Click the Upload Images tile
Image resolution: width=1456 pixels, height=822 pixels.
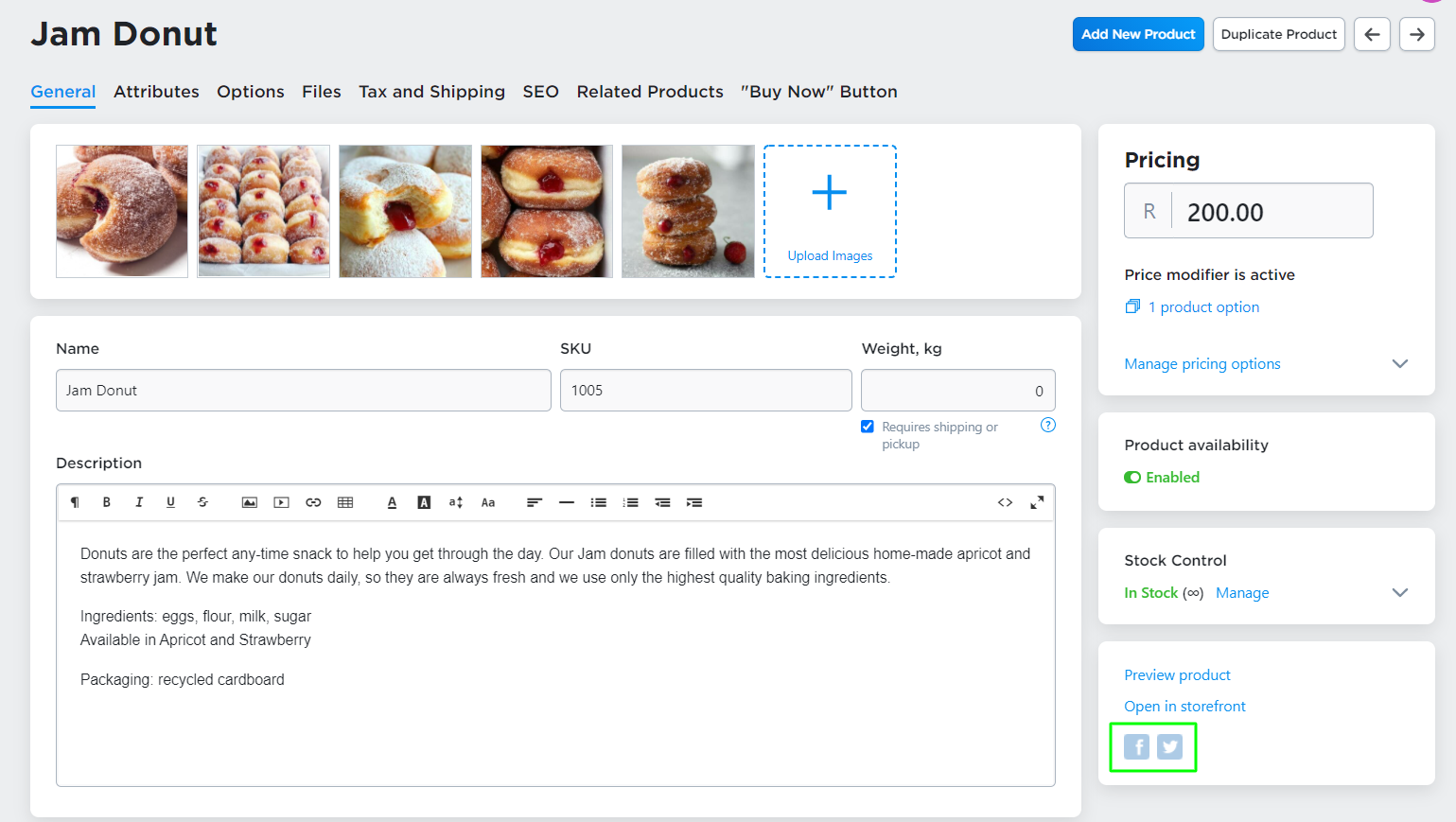pos(830,211)
